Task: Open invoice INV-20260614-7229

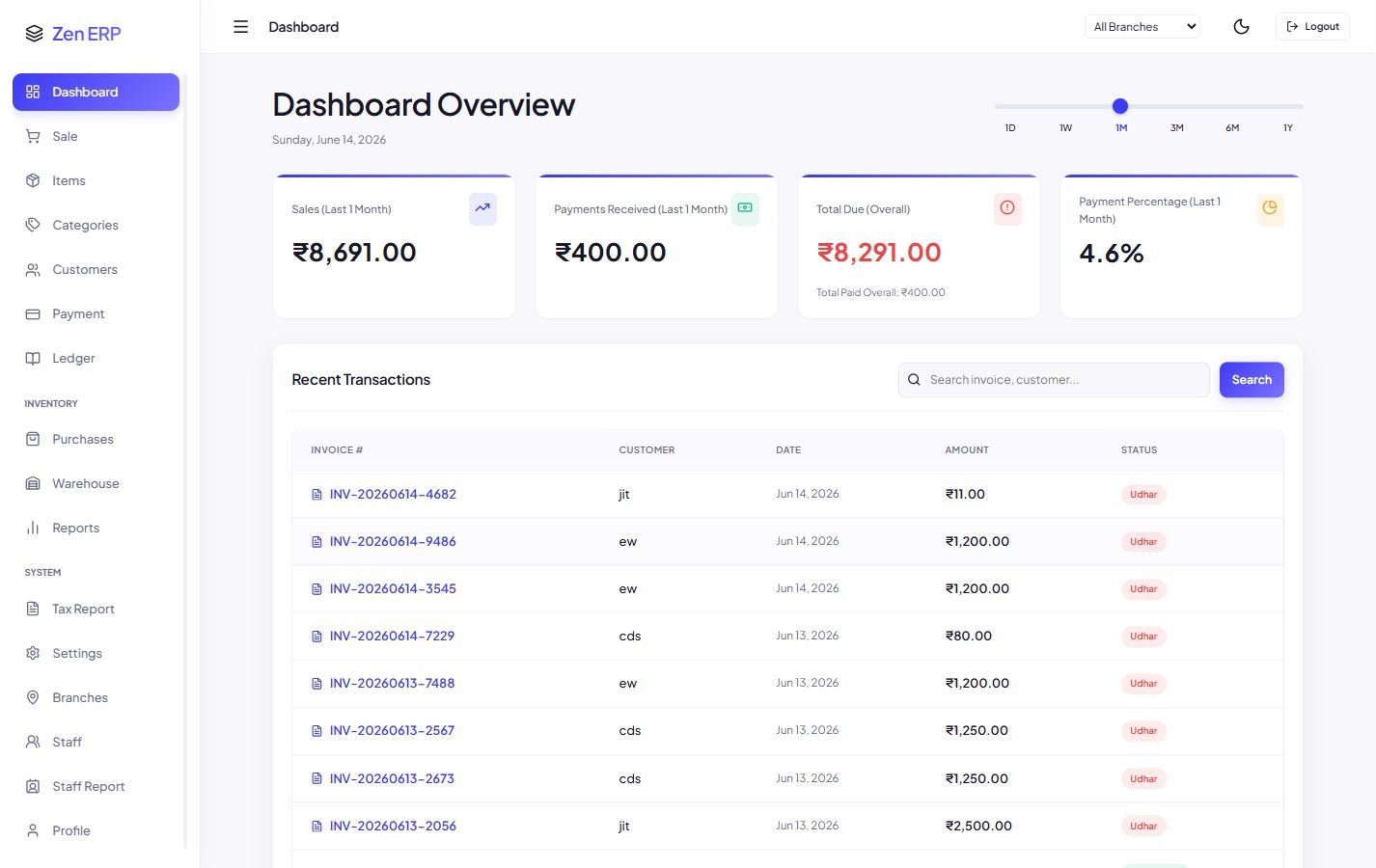Action: 392,636
